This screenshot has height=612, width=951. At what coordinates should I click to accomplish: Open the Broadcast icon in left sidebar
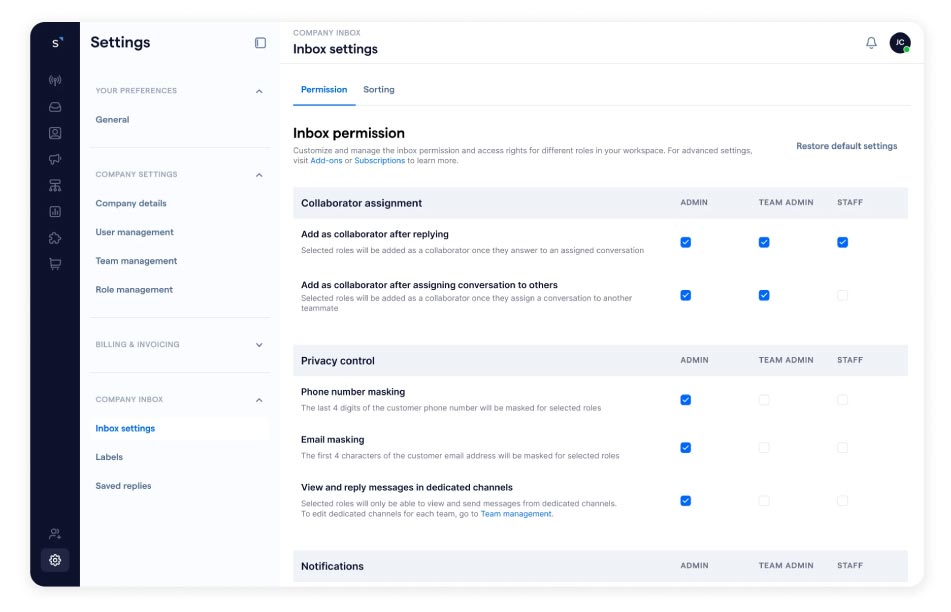coord(55,80)
